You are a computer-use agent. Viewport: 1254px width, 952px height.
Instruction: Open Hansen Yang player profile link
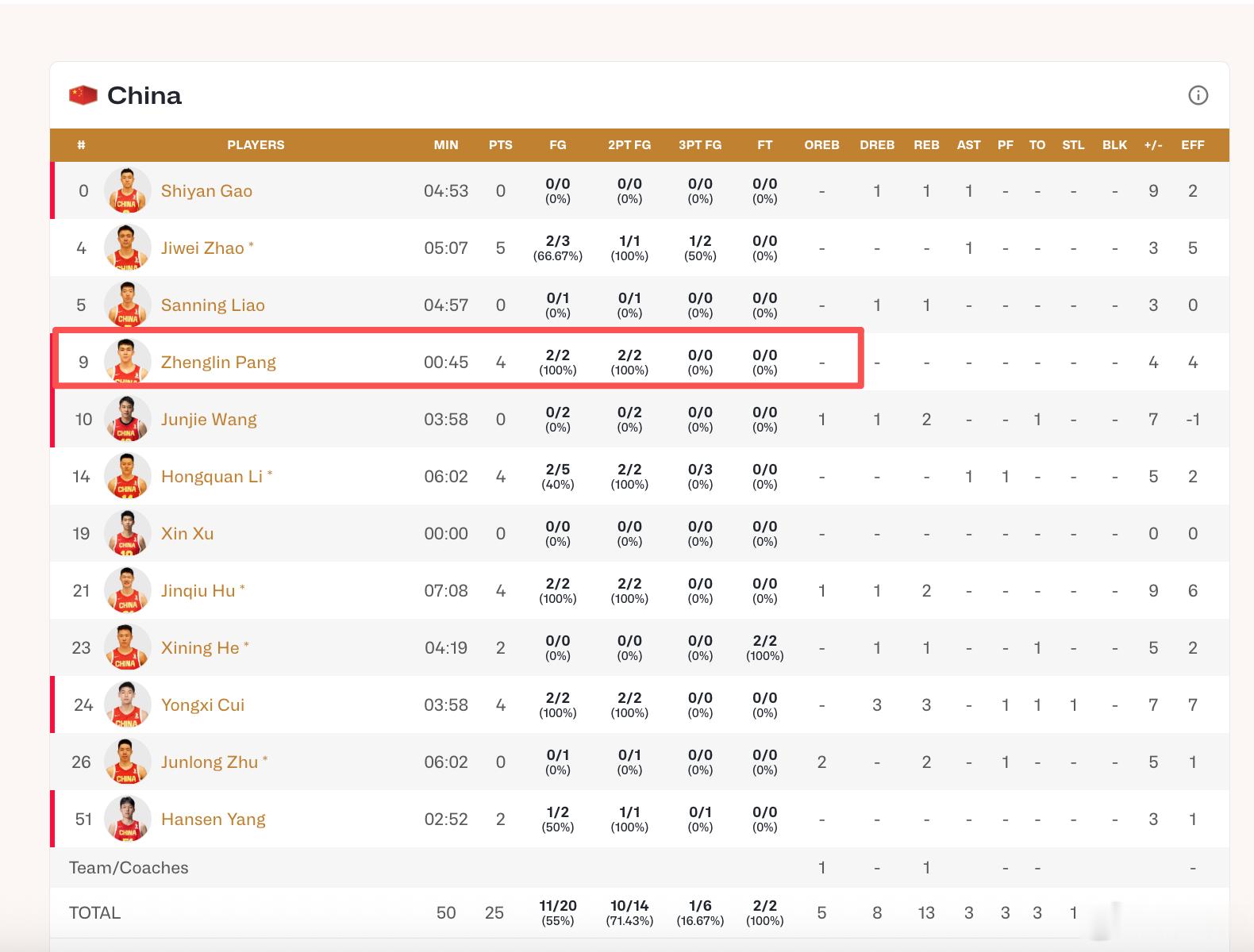click(213, 819)
